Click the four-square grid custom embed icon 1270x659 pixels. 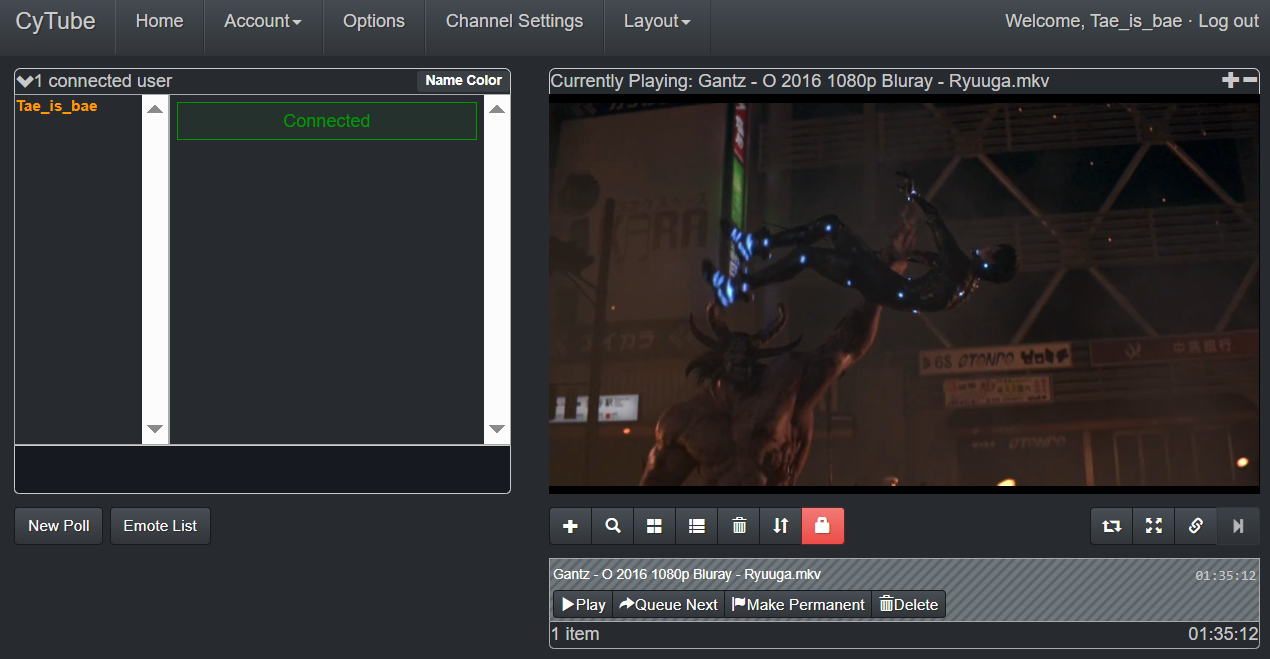tap(654, 526)
